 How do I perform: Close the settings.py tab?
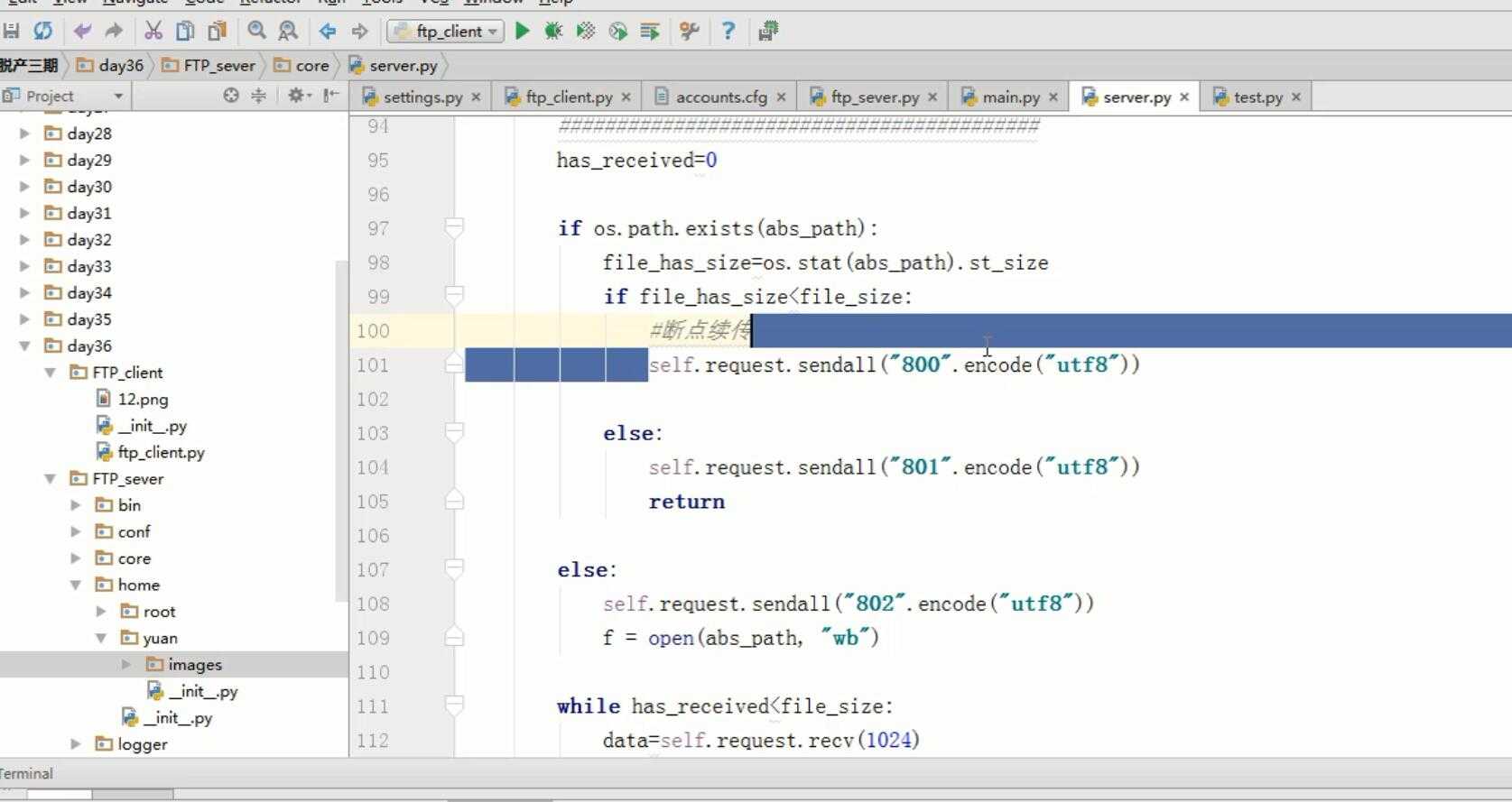(x=476, y=97)
